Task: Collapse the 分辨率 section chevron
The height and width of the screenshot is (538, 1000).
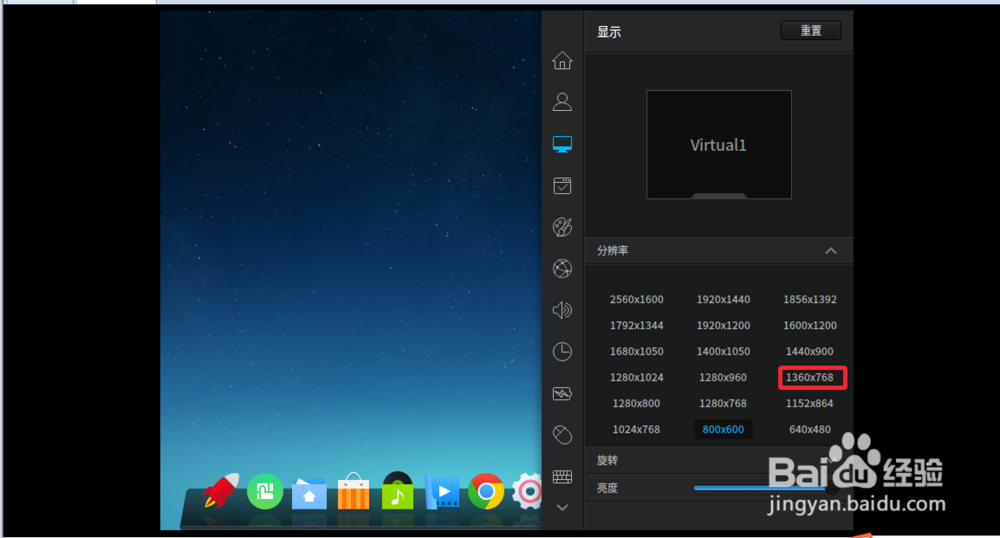Action: click(x=830, y=251)
